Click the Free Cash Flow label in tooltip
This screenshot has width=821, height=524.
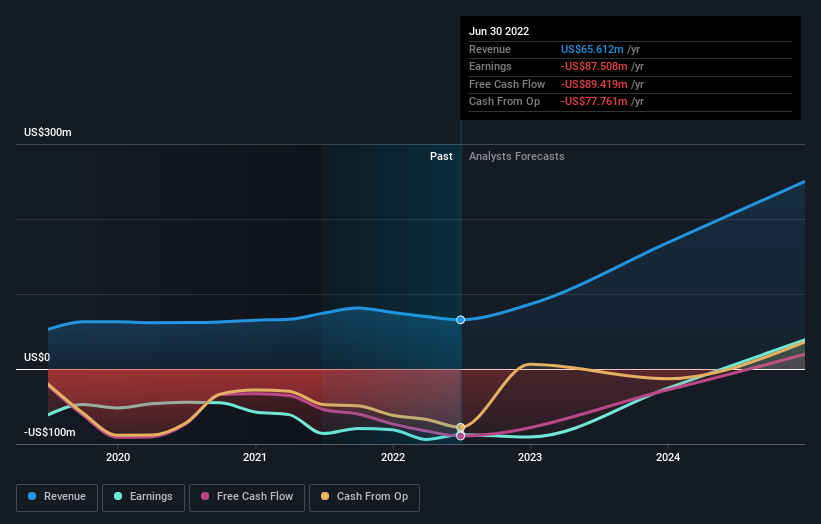pyautogui.click(x=507, y=84)
